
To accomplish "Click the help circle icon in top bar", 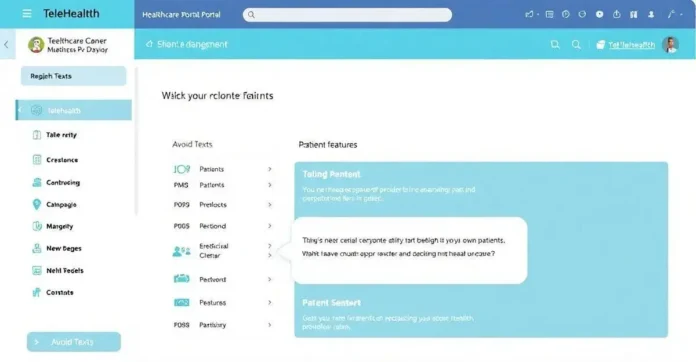I will [x=566, y=15].
